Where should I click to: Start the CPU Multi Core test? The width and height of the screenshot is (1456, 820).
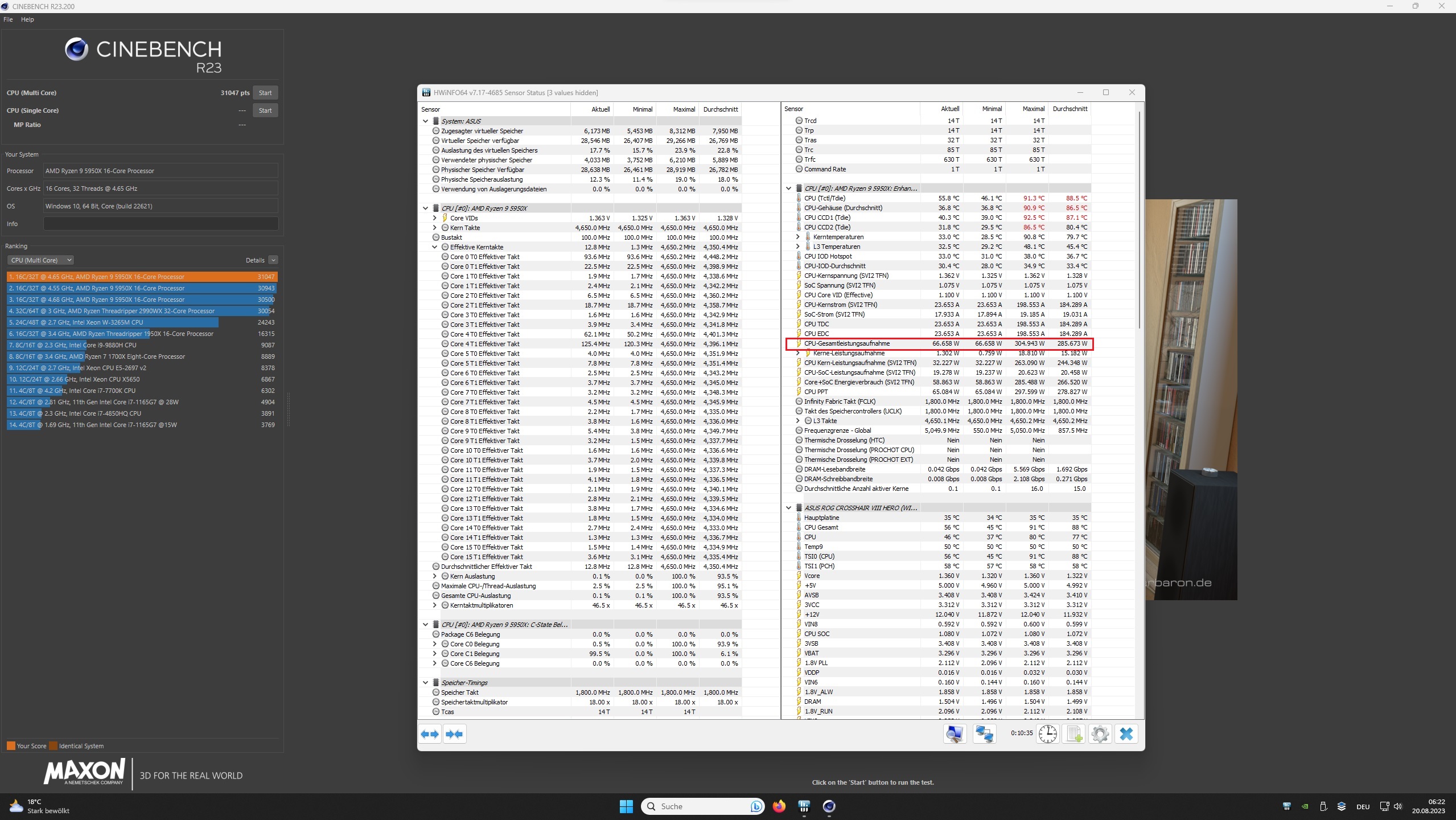click(x=265, y=93)
